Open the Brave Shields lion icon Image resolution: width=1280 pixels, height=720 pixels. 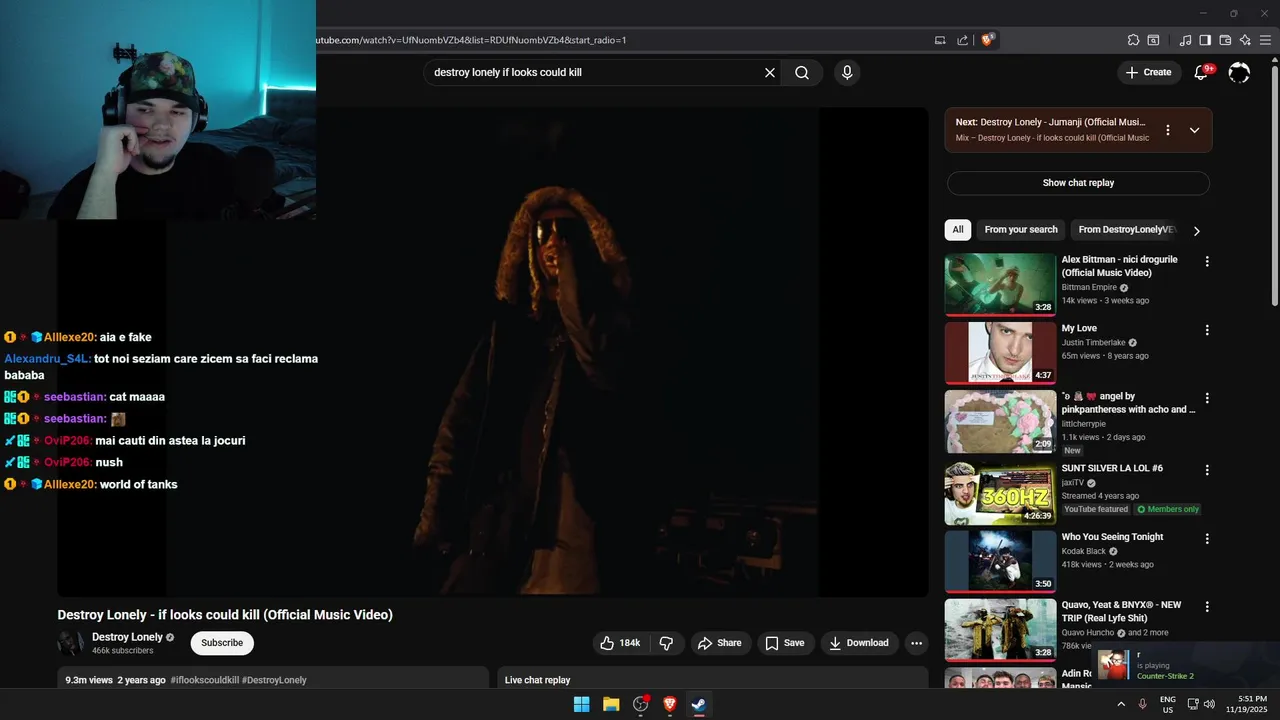click(988, 40)
